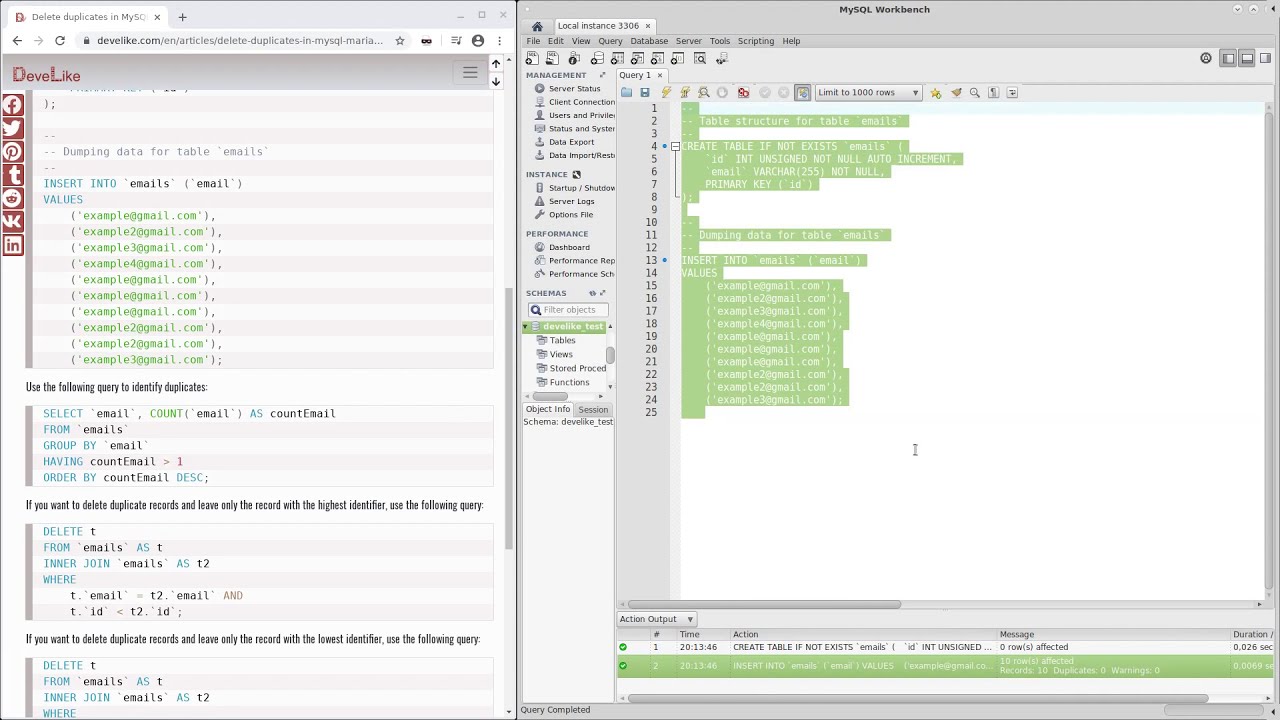Toggle the Workbench bottom output panel

(x=1247, y=59)
